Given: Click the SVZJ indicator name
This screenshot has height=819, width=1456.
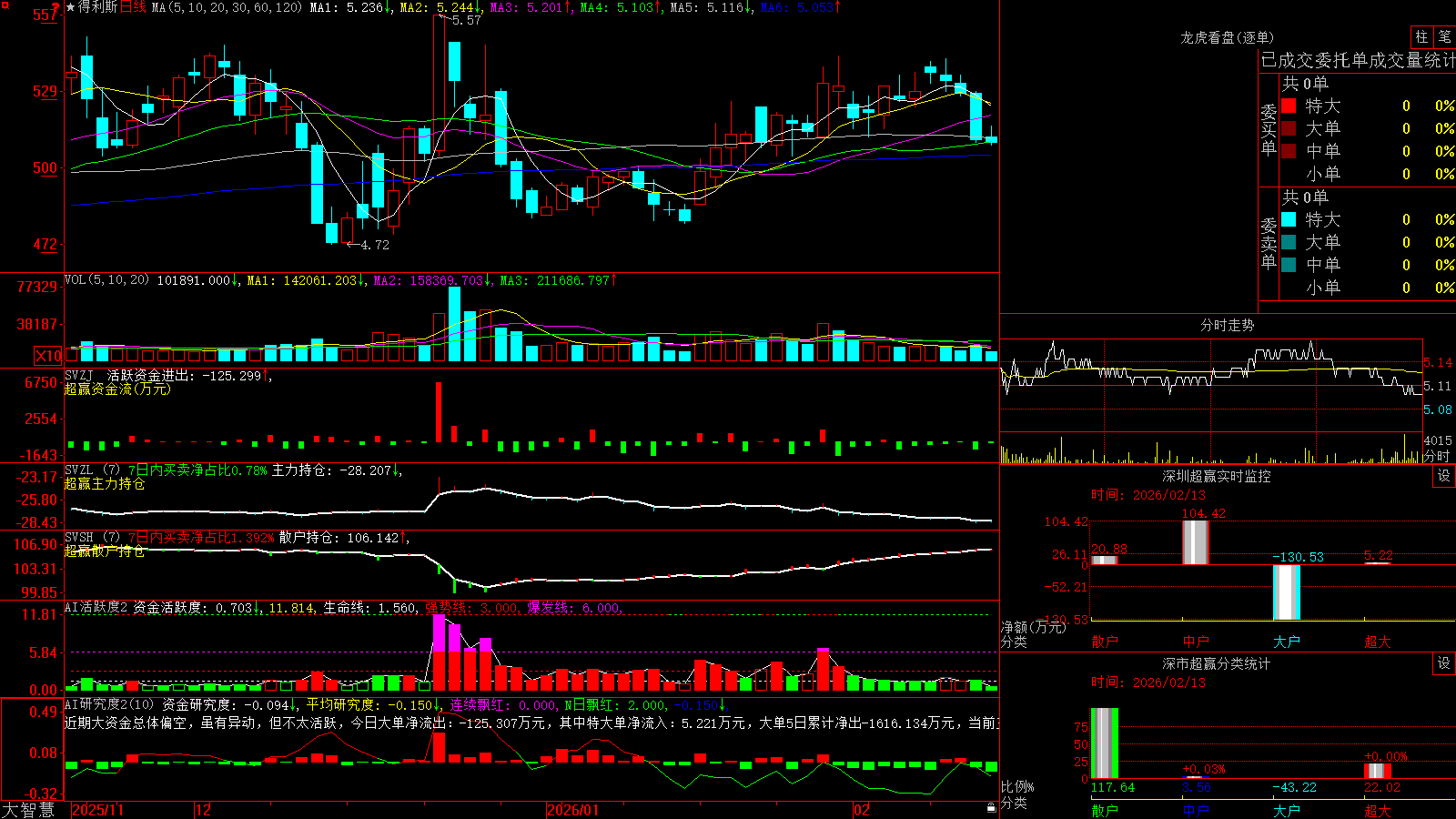Looking at the screenshot, I should pyautogui.click(x=79, y=375).
